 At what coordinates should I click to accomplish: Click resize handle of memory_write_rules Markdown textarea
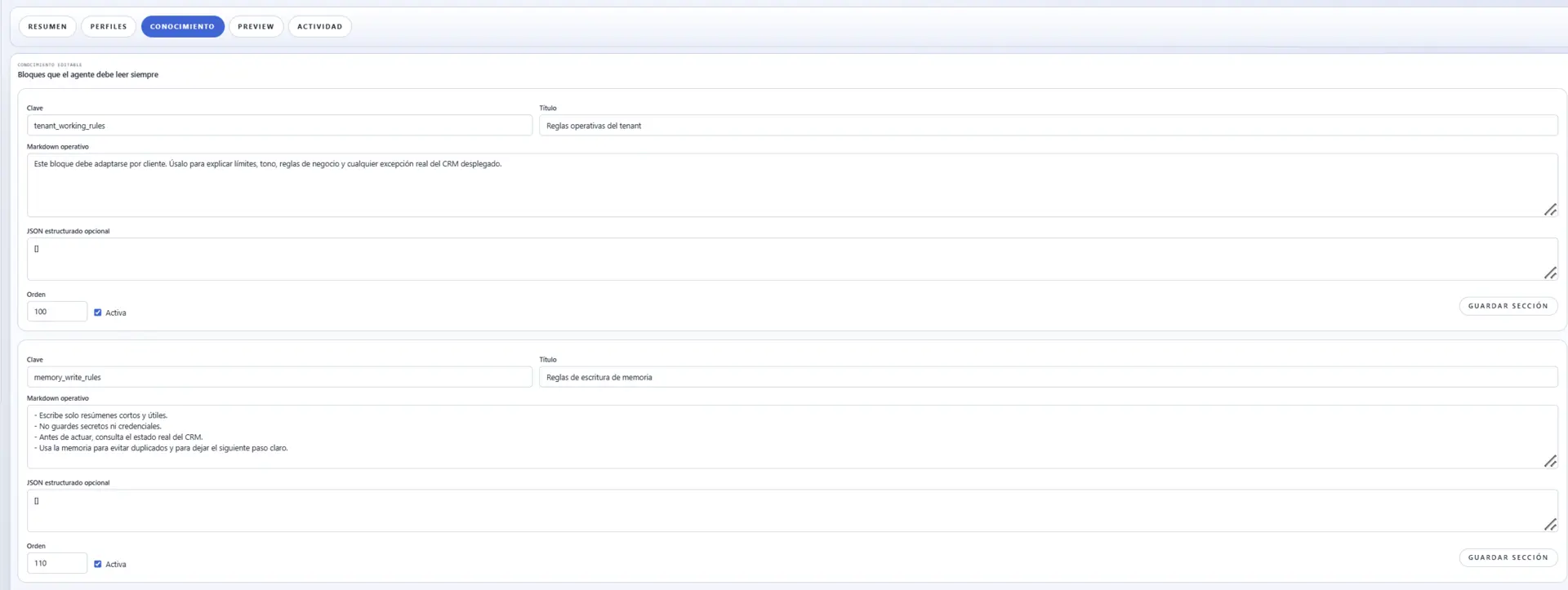pyautogui.click(x=1550, y=461)
